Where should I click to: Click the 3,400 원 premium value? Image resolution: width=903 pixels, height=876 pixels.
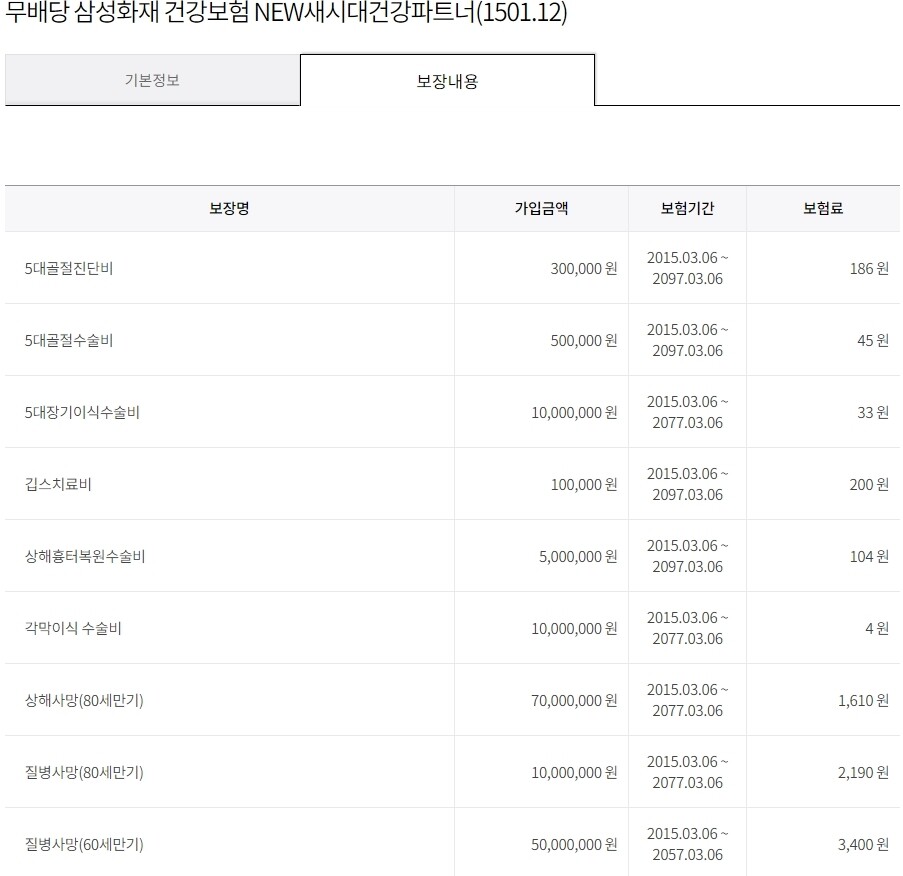863,844
